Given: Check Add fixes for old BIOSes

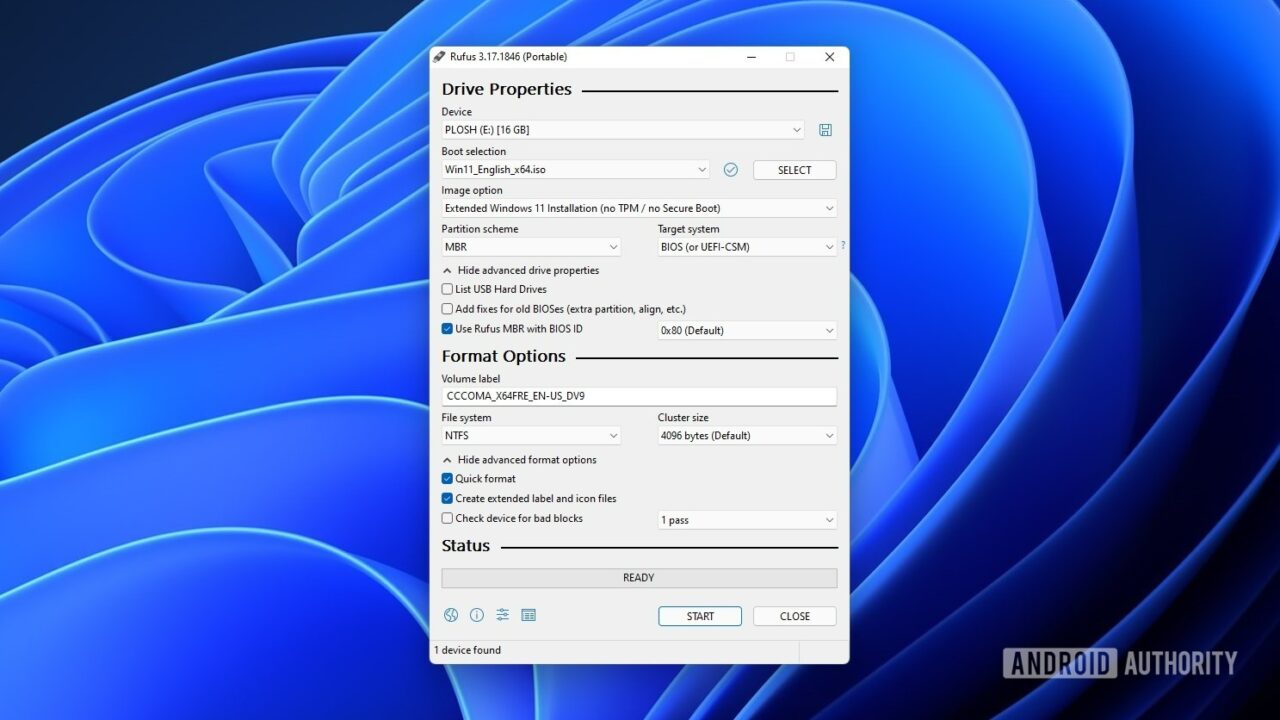Looking at the screenshot, I should click(447, 309).
